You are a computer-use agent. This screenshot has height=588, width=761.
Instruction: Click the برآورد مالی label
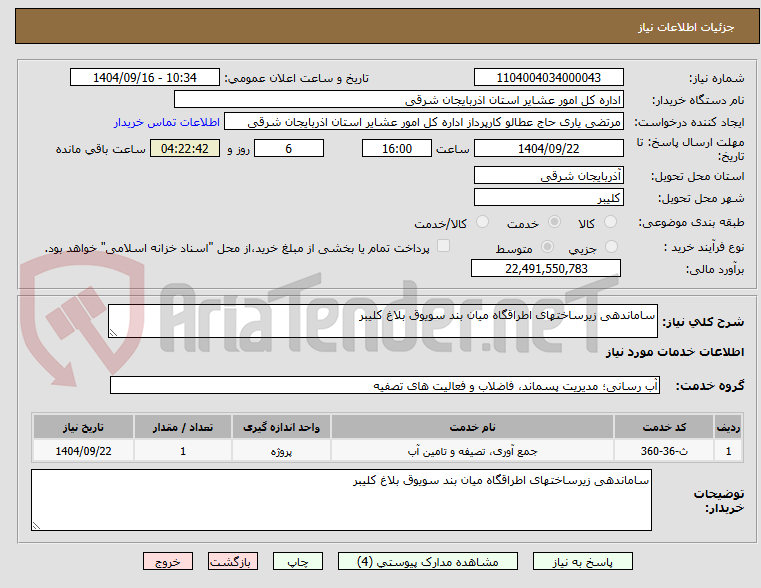pyautogui.click(x=715, y=269)
